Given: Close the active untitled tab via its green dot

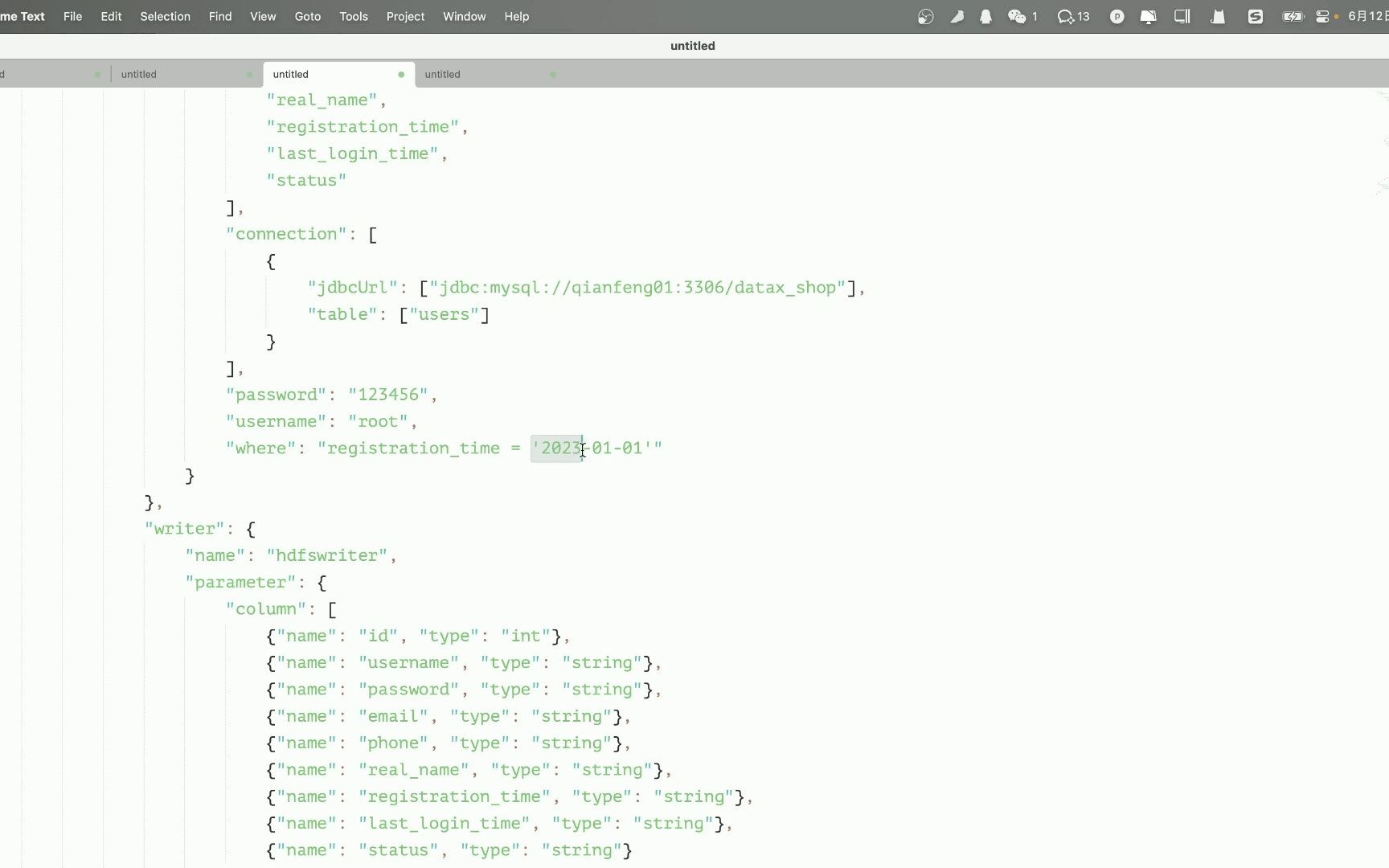Looking at the screenshot, I should [401, 74].
